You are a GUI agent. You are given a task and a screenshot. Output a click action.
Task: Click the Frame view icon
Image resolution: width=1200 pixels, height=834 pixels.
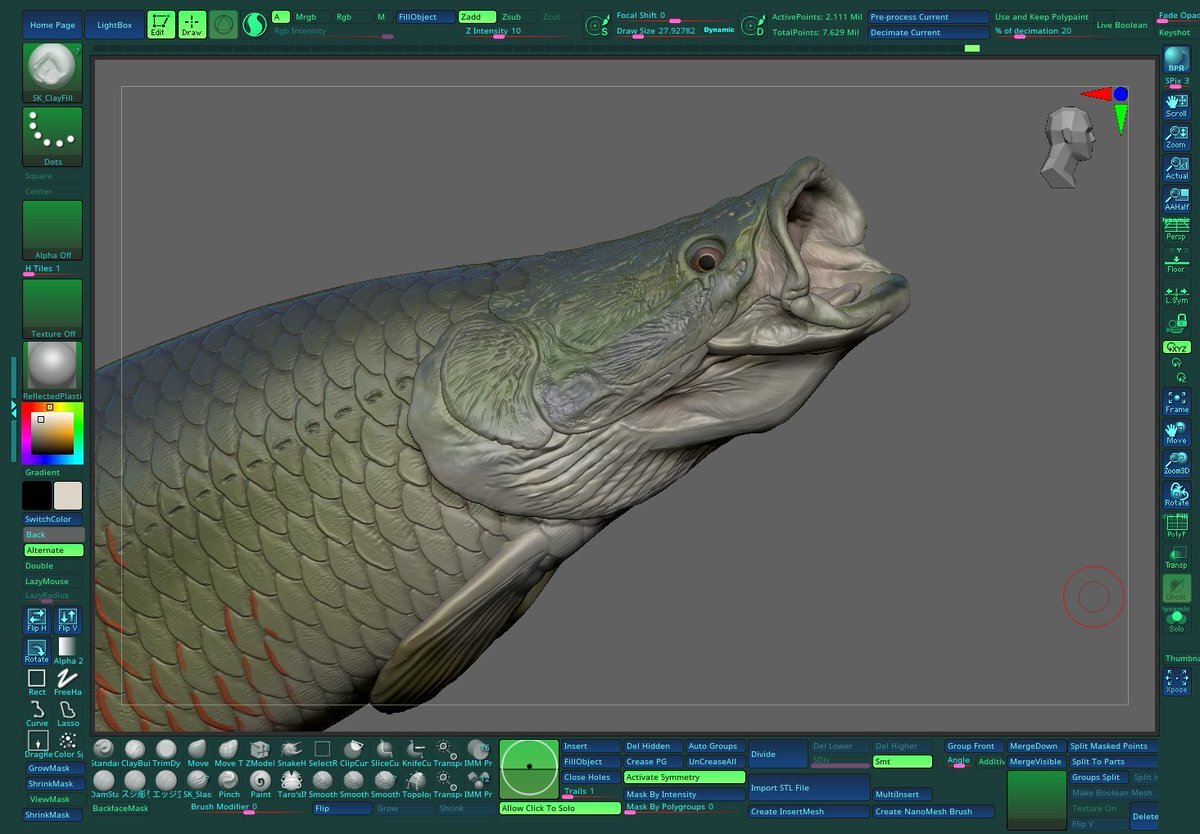(x=1177, y=402)
